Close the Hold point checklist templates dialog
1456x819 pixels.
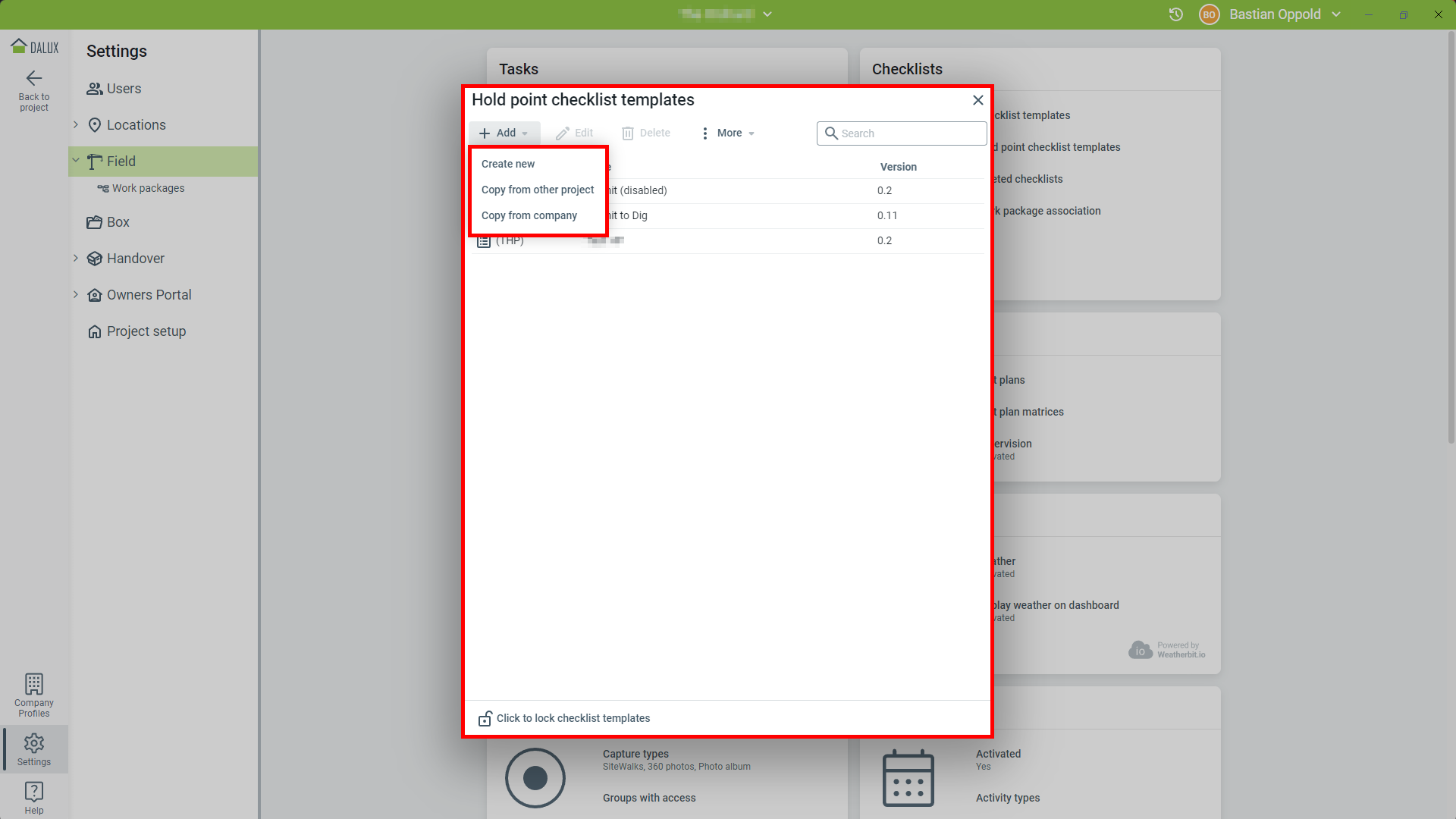coord(977,100)
